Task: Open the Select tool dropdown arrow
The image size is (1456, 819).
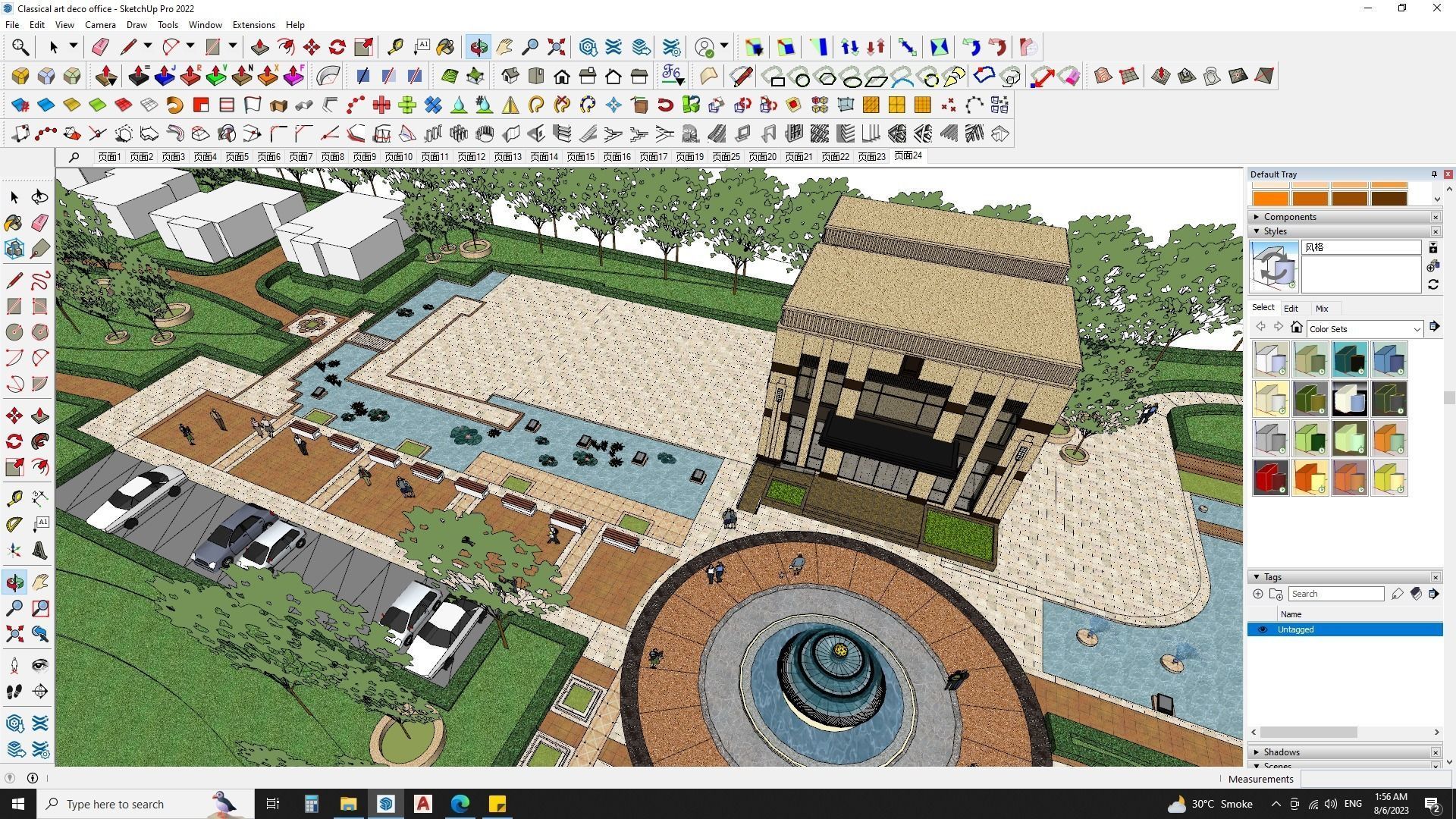Action: point(74,47)
